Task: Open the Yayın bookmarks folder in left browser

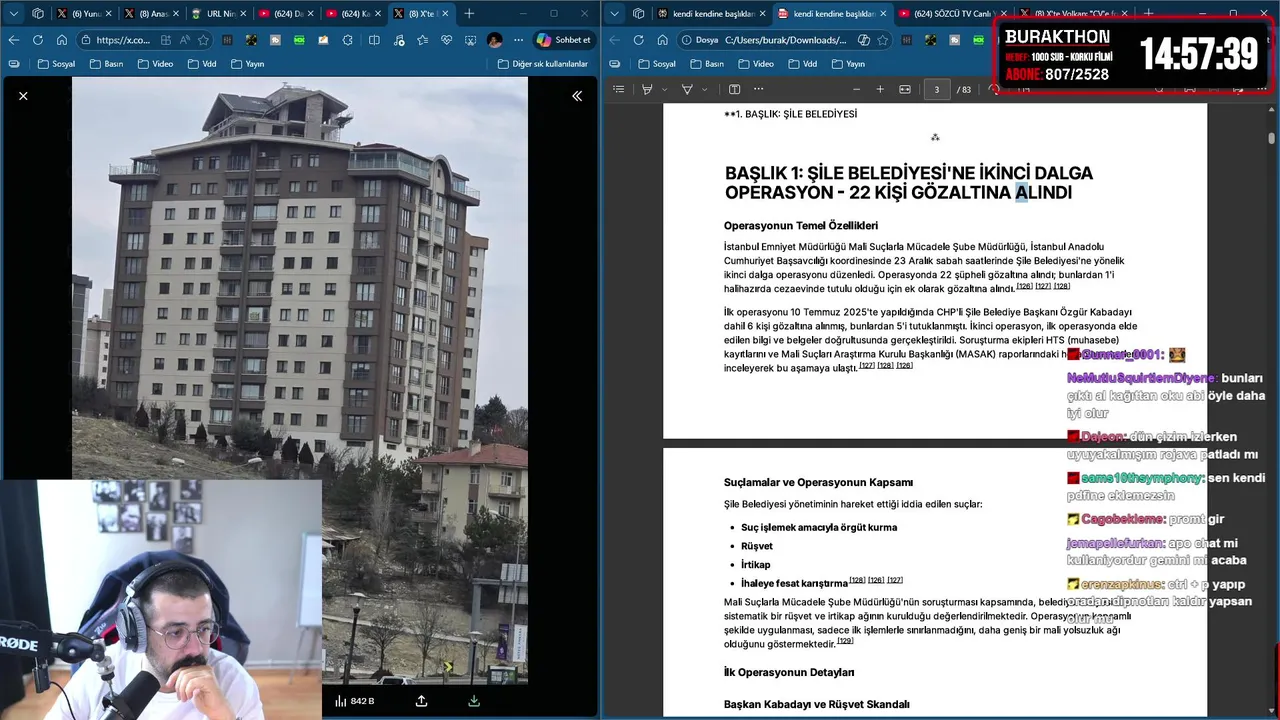Action: tap(247, 64)
